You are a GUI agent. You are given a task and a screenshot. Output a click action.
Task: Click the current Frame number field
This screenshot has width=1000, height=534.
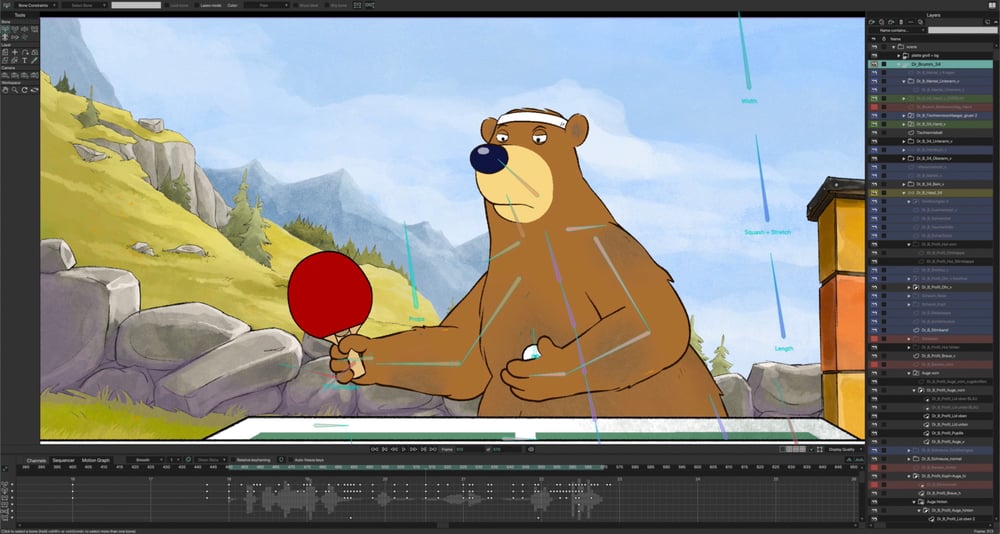tap(469, 449)
